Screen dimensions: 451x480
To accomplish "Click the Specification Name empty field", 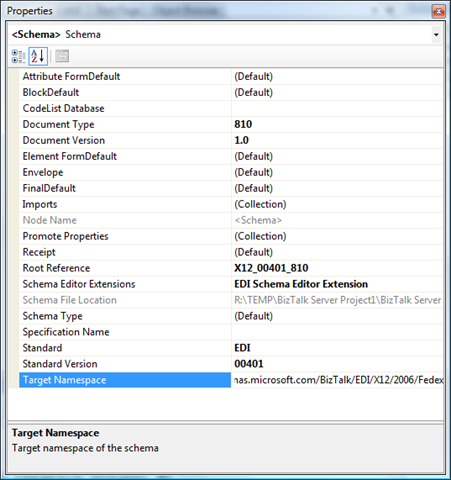I will point(337,332).
